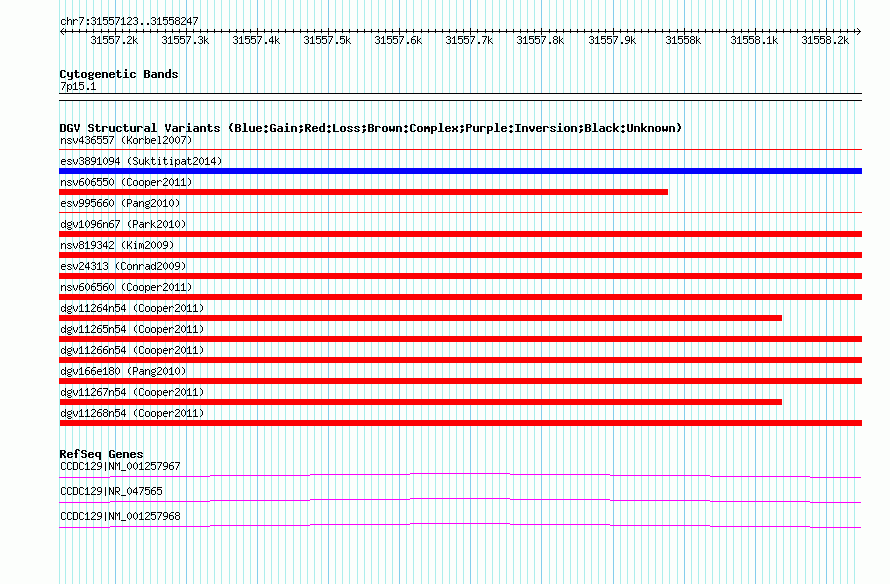Image resolution: width=890 pixels, height=584 pixels.
Task: Click the esv24313 (Conrad2009) label
Action: [123, 266]
